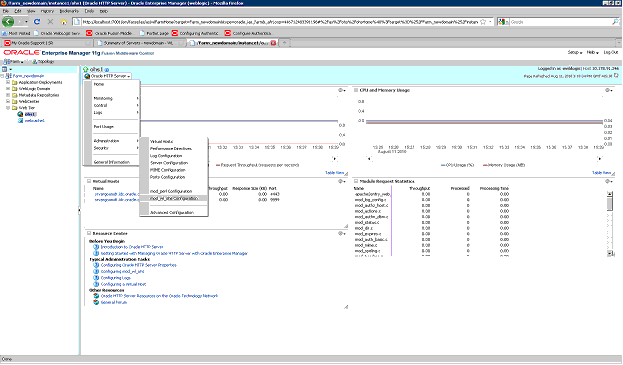Open Configuring a Virtual Host link
The image size is (623, 365).
123,284
